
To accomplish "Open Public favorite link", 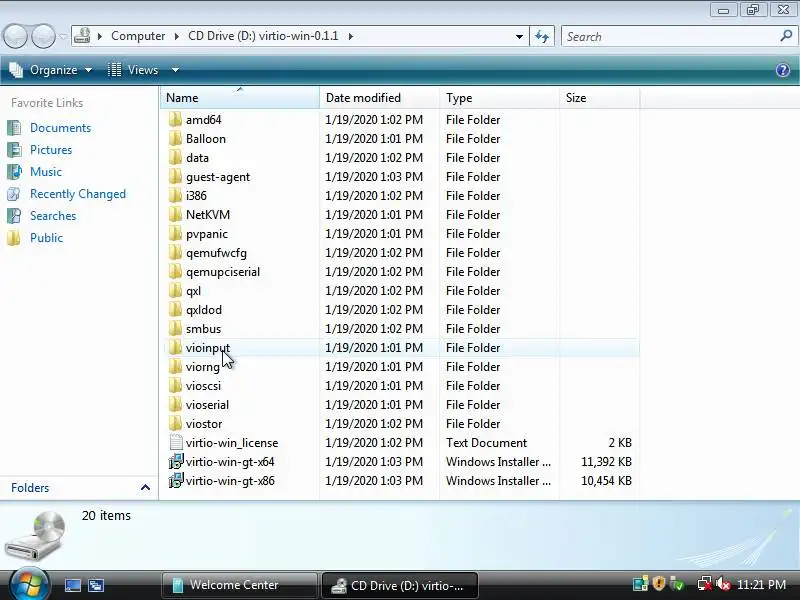I will pos(46,237).
